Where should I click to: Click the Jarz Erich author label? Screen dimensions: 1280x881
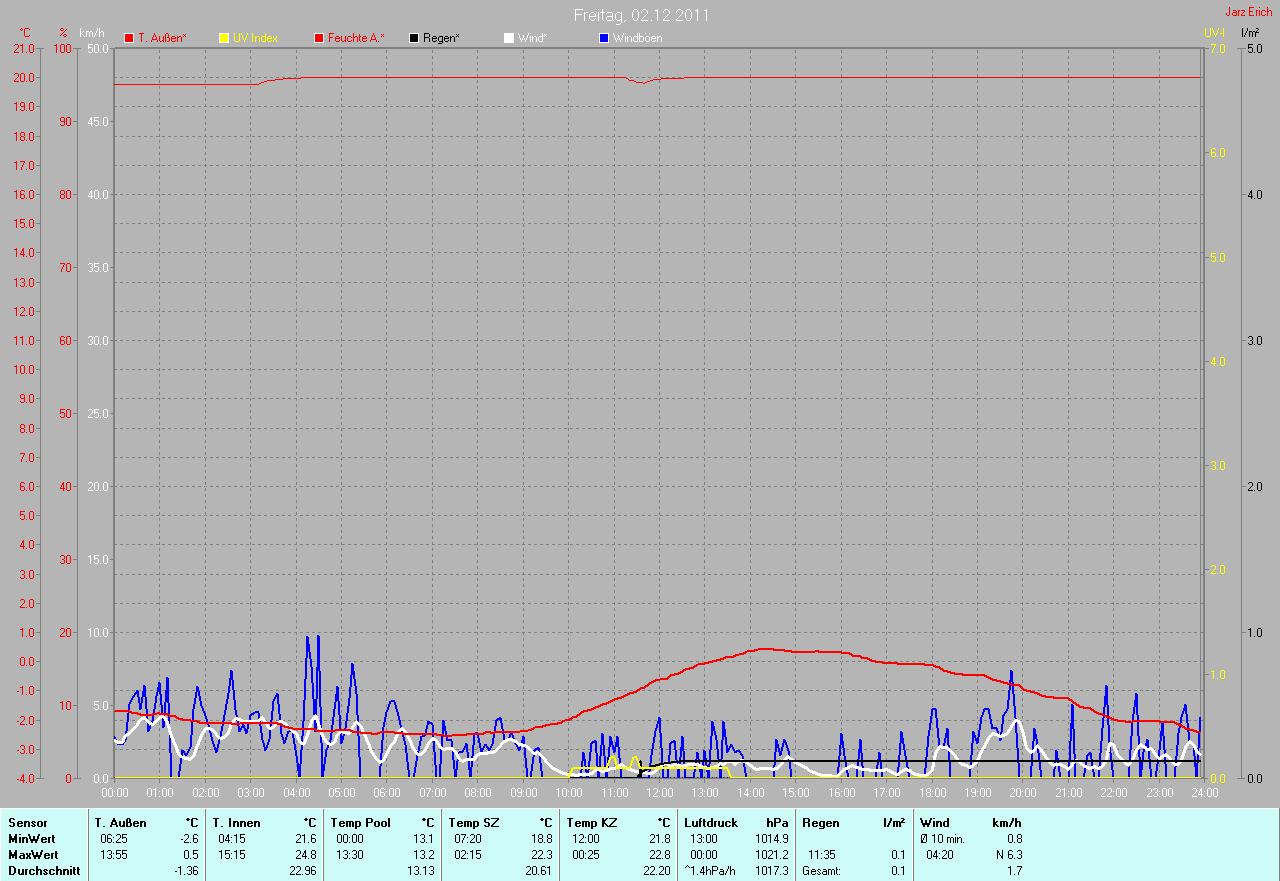pos(1248,12)
